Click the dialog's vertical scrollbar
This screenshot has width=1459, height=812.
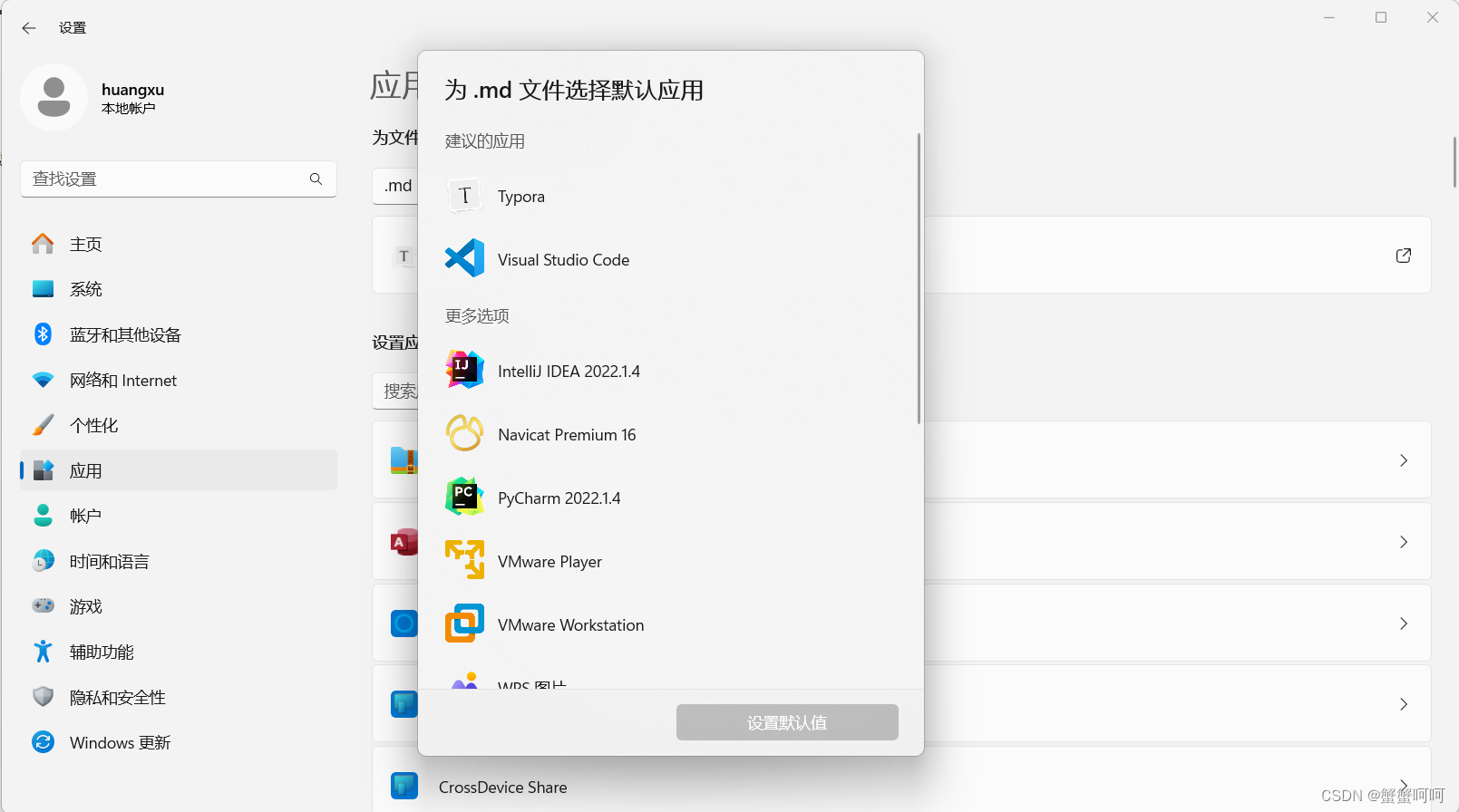[919, 278]
